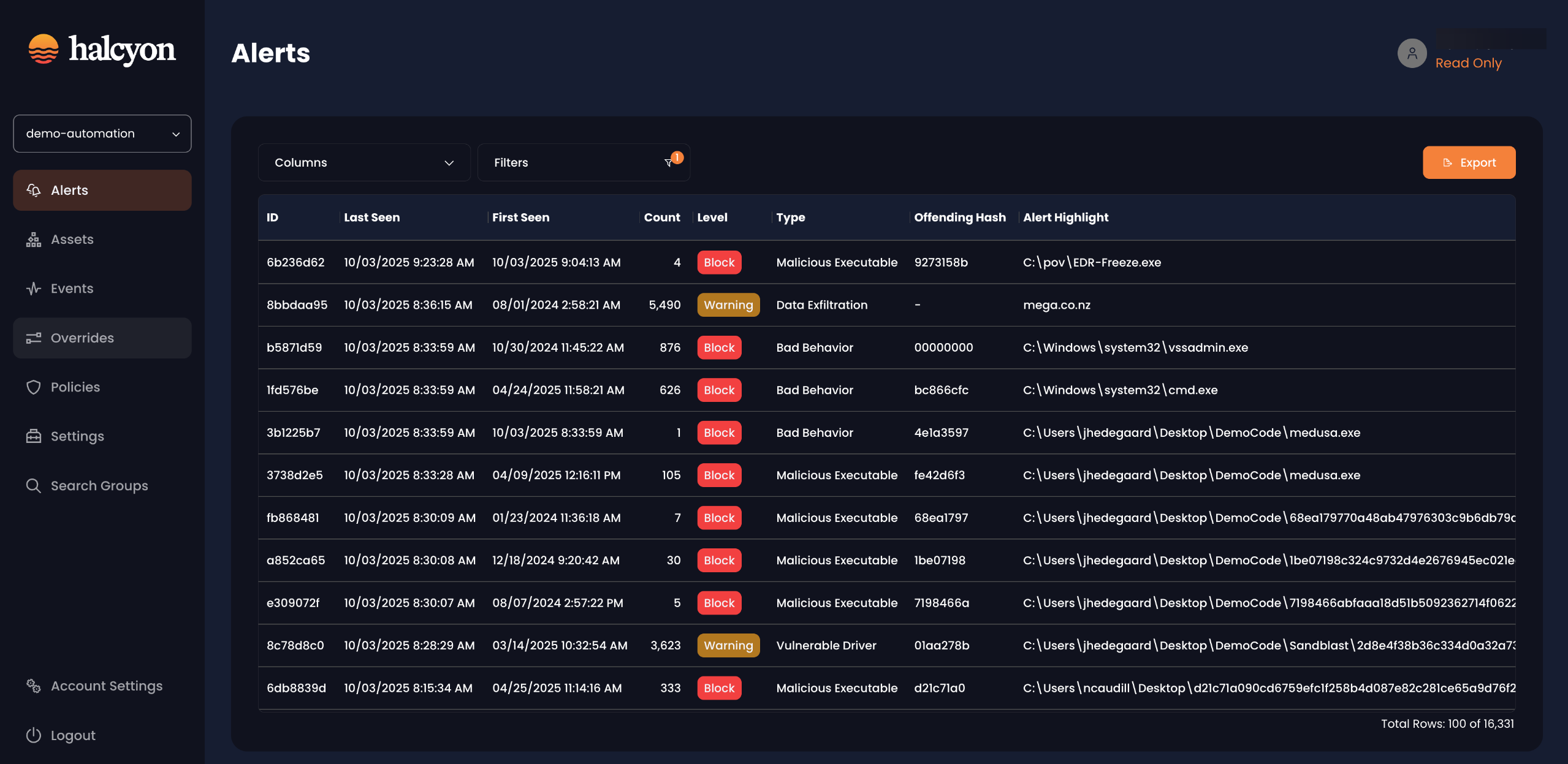Image resolution: width=1568 pixels, height=764 pixels.
Task: Open alert ID 6b236d62
Action: click(x=295, y=262)
